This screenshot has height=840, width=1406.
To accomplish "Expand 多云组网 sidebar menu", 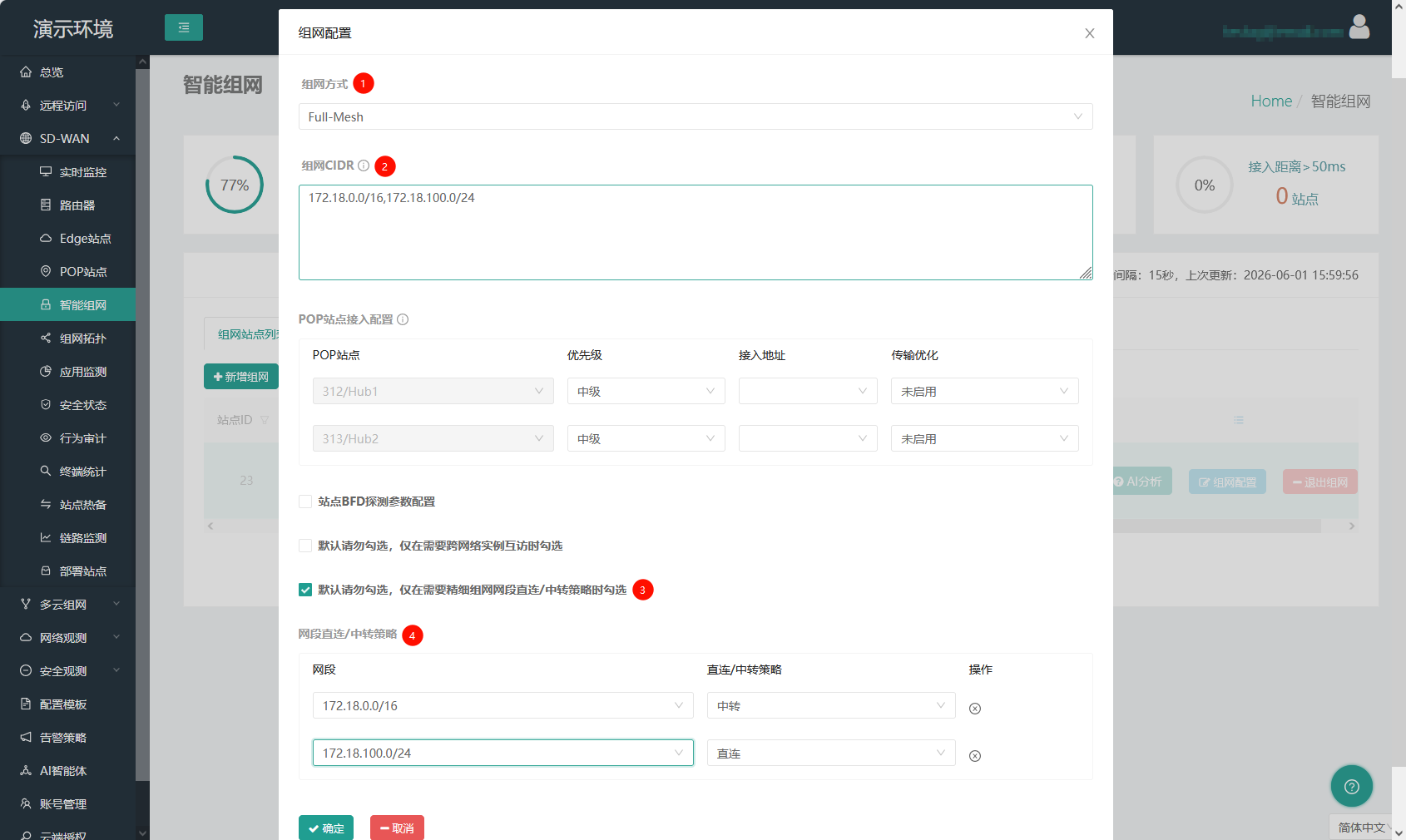I will point(67,605).
